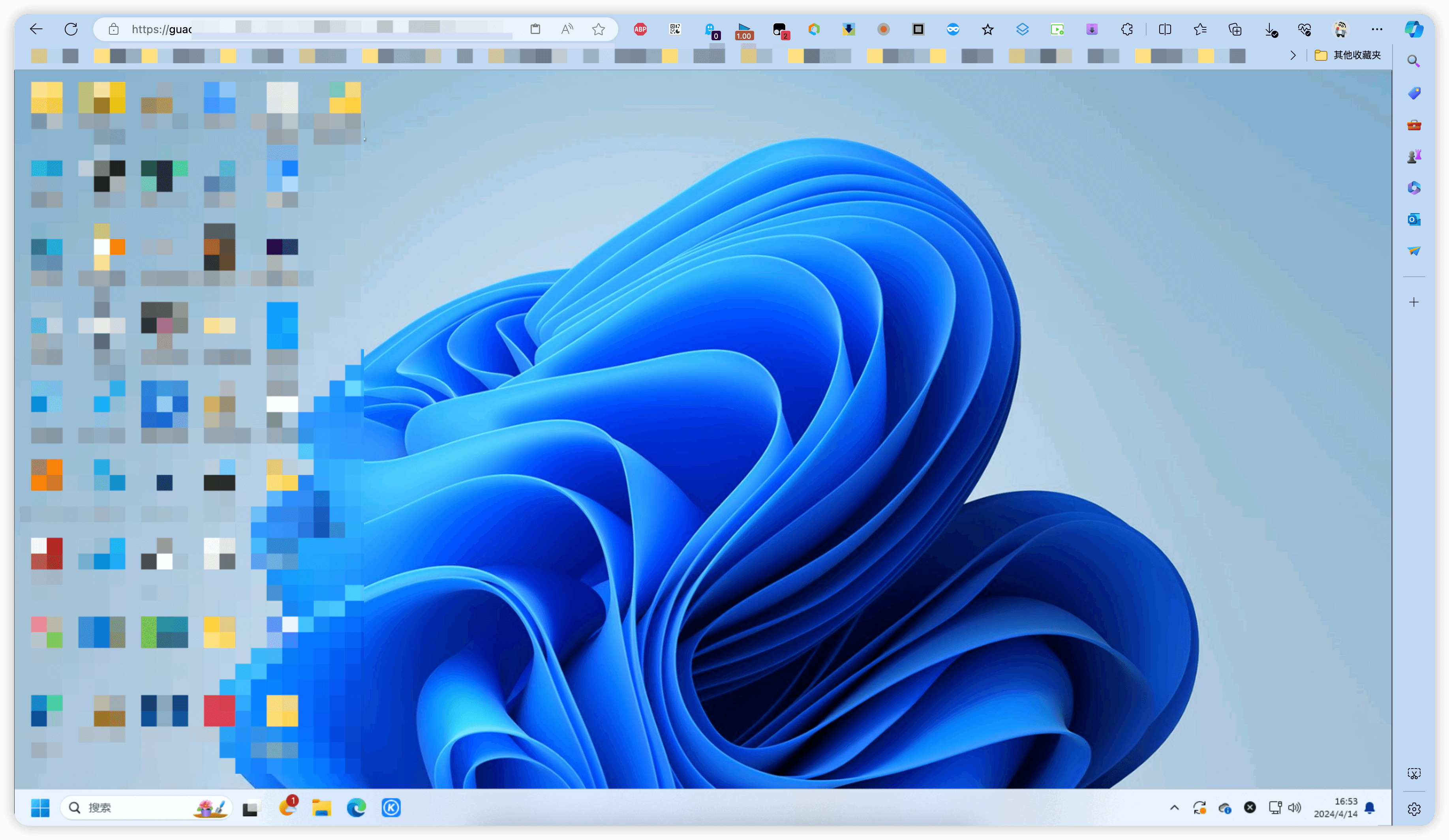Open sidebar Search

(x=1414, y=61)
